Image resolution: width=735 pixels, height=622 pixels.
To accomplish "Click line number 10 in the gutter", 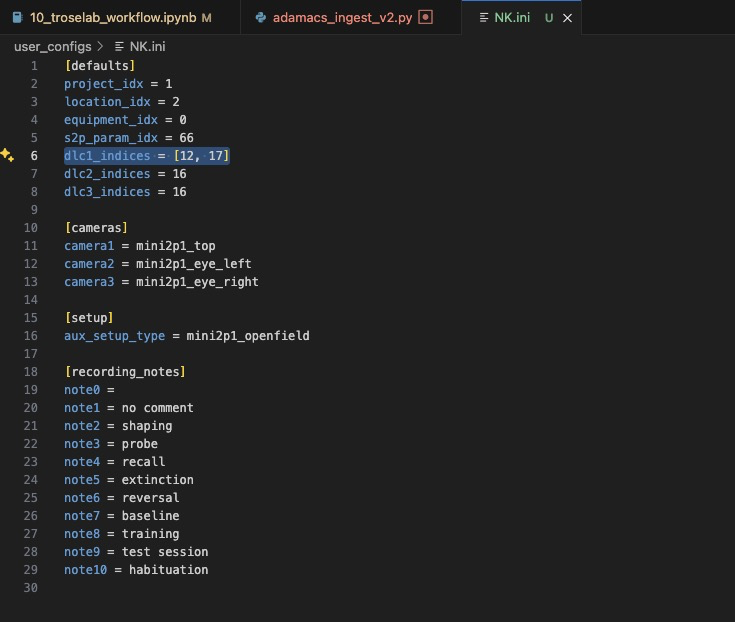I will point(31,228).
